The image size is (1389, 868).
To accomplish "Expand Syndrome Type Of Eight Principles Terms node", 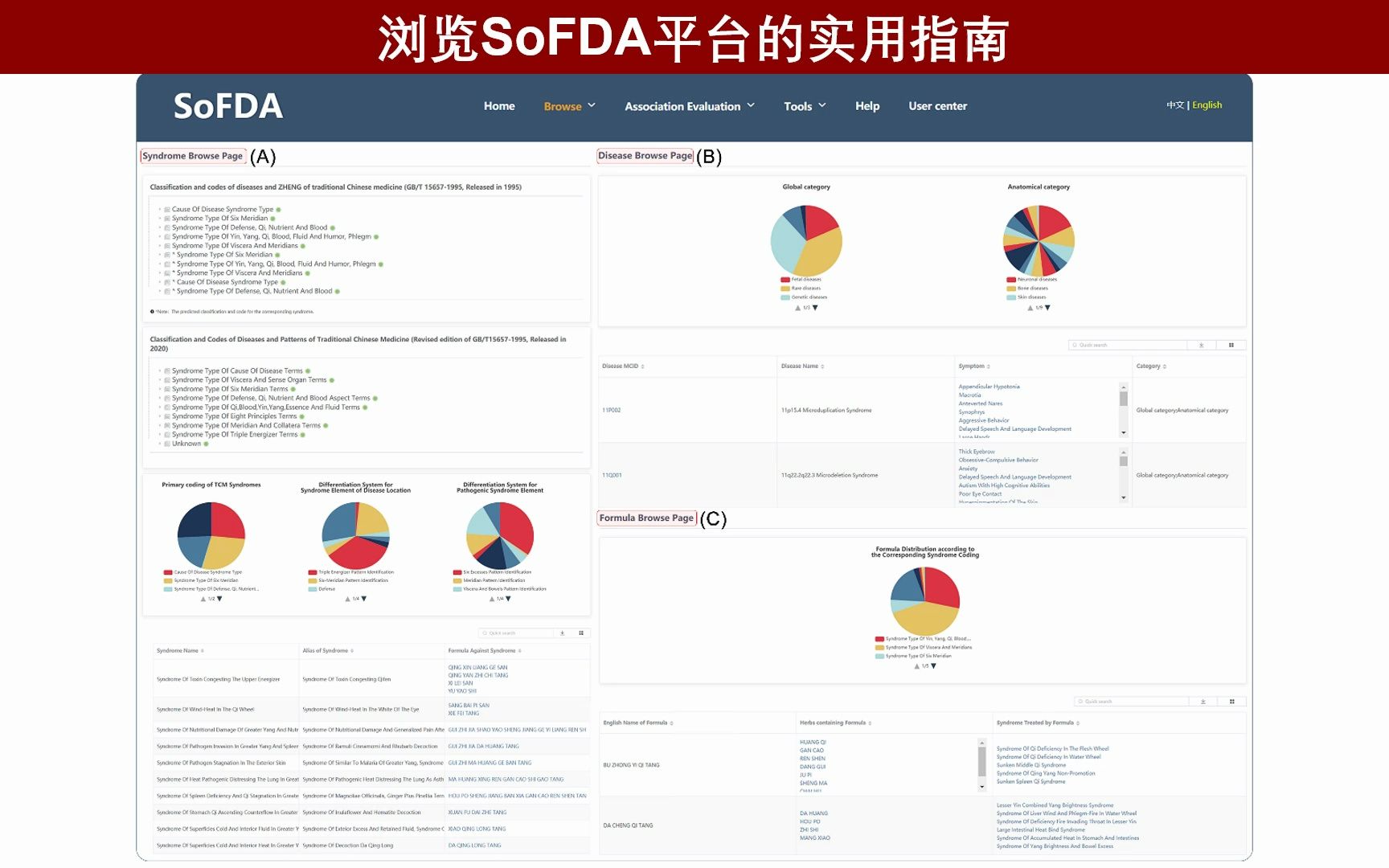I will click(x=160, y=416).
